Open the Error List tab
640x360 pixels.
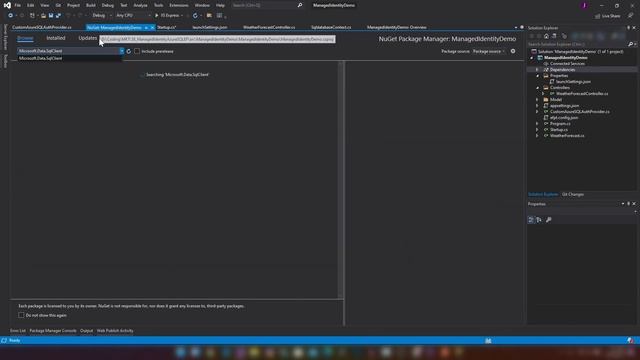(x=18, y=331)
